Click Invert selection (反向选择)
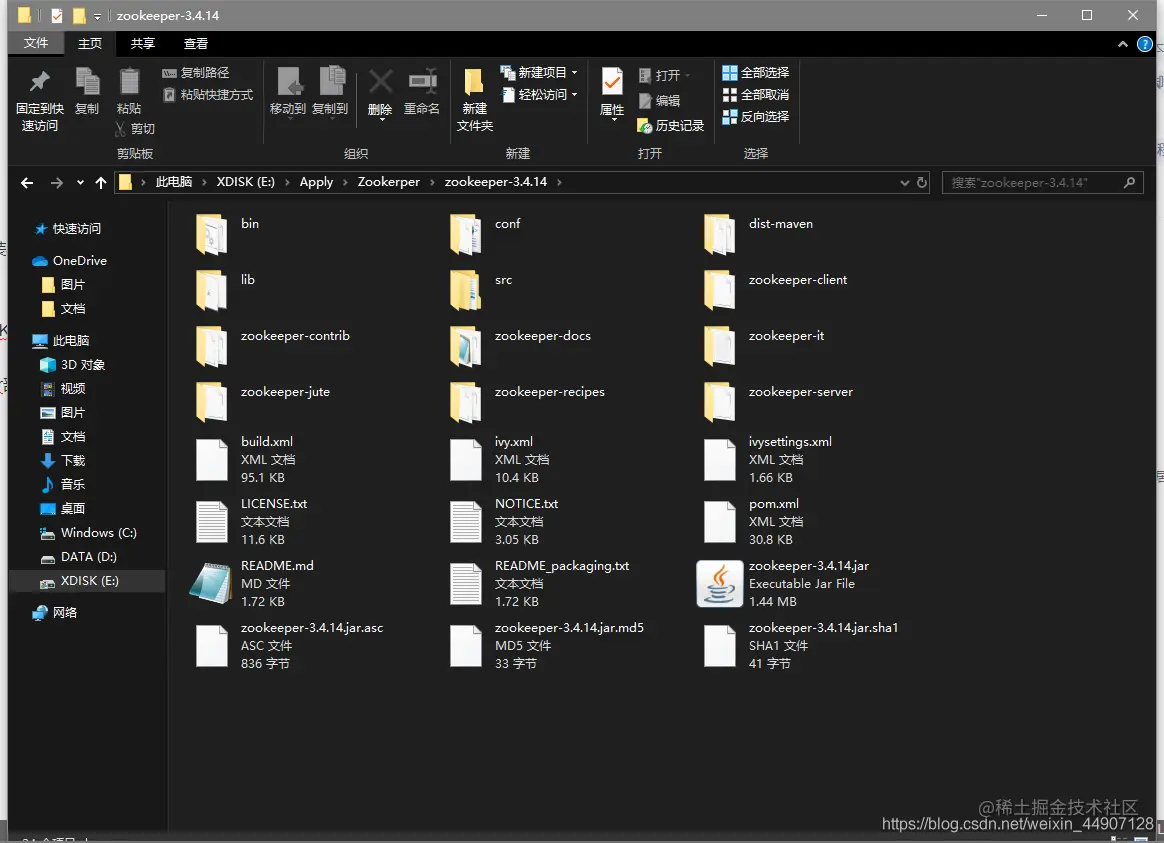Screen dimensions: 1164x843 (756, 117)
